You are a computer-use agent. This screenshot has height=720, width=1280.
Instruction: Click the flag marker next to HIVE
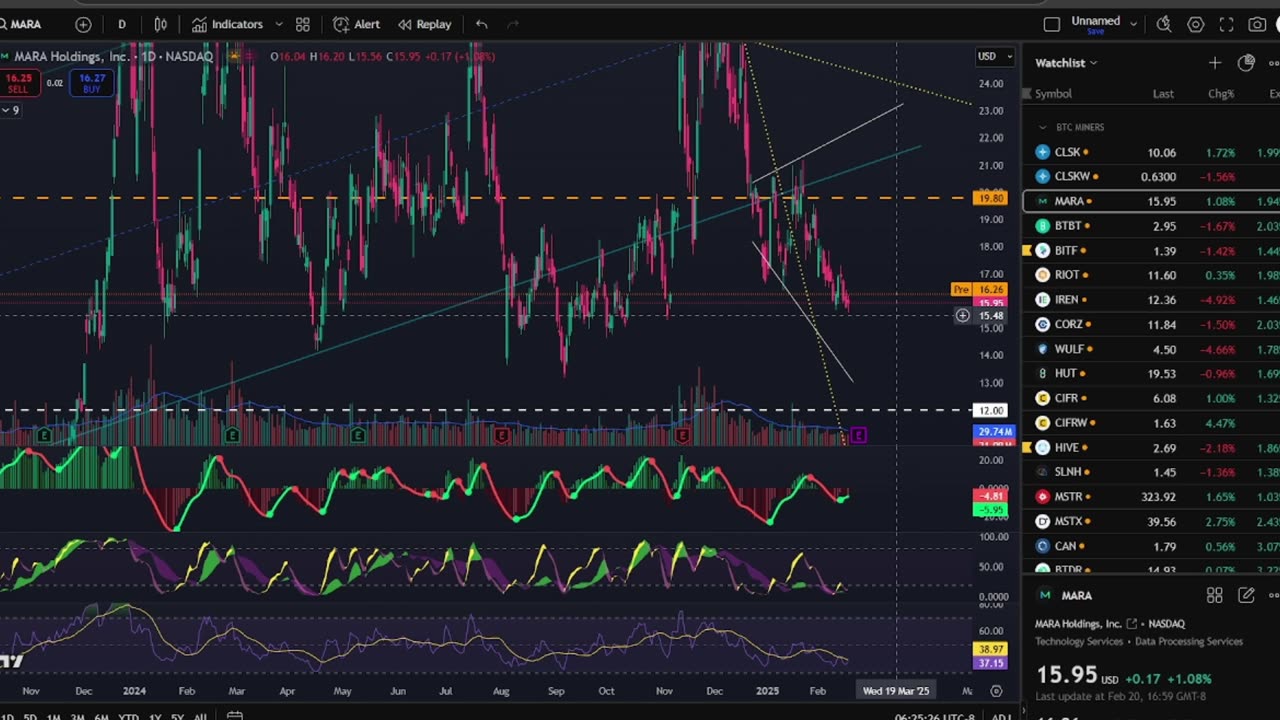pyautogui.click(x=1027, y=447)
